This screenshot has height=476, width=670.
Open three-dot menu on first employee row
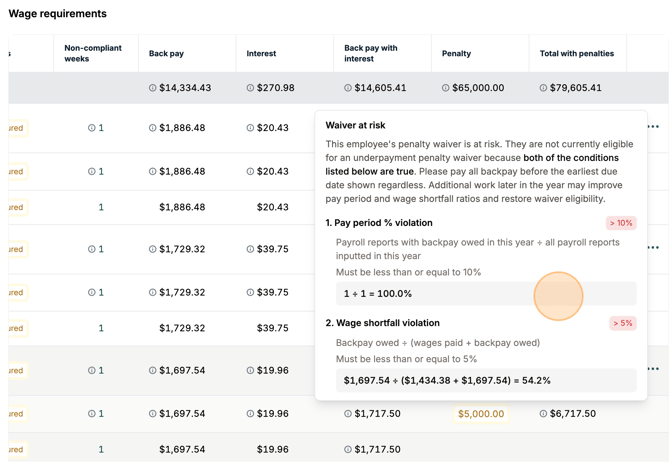653,126
